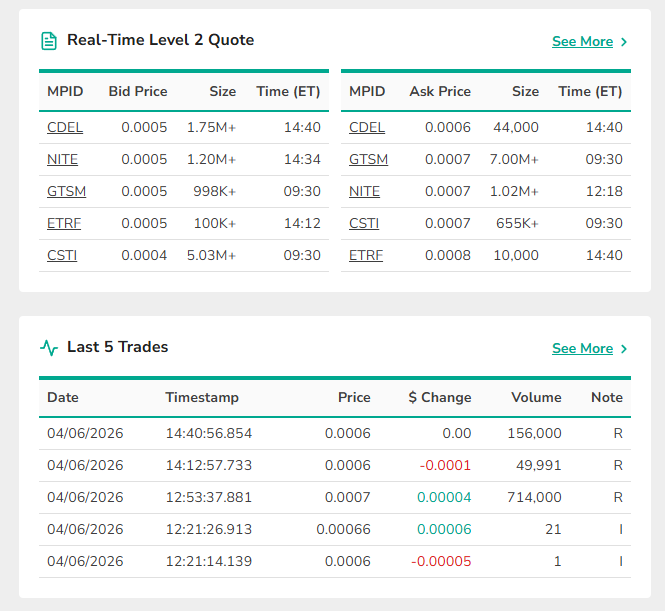Viewport: 665px width, 611px height.
Task: Select ask price 0.0008 cell
Action: coord(448,255)
